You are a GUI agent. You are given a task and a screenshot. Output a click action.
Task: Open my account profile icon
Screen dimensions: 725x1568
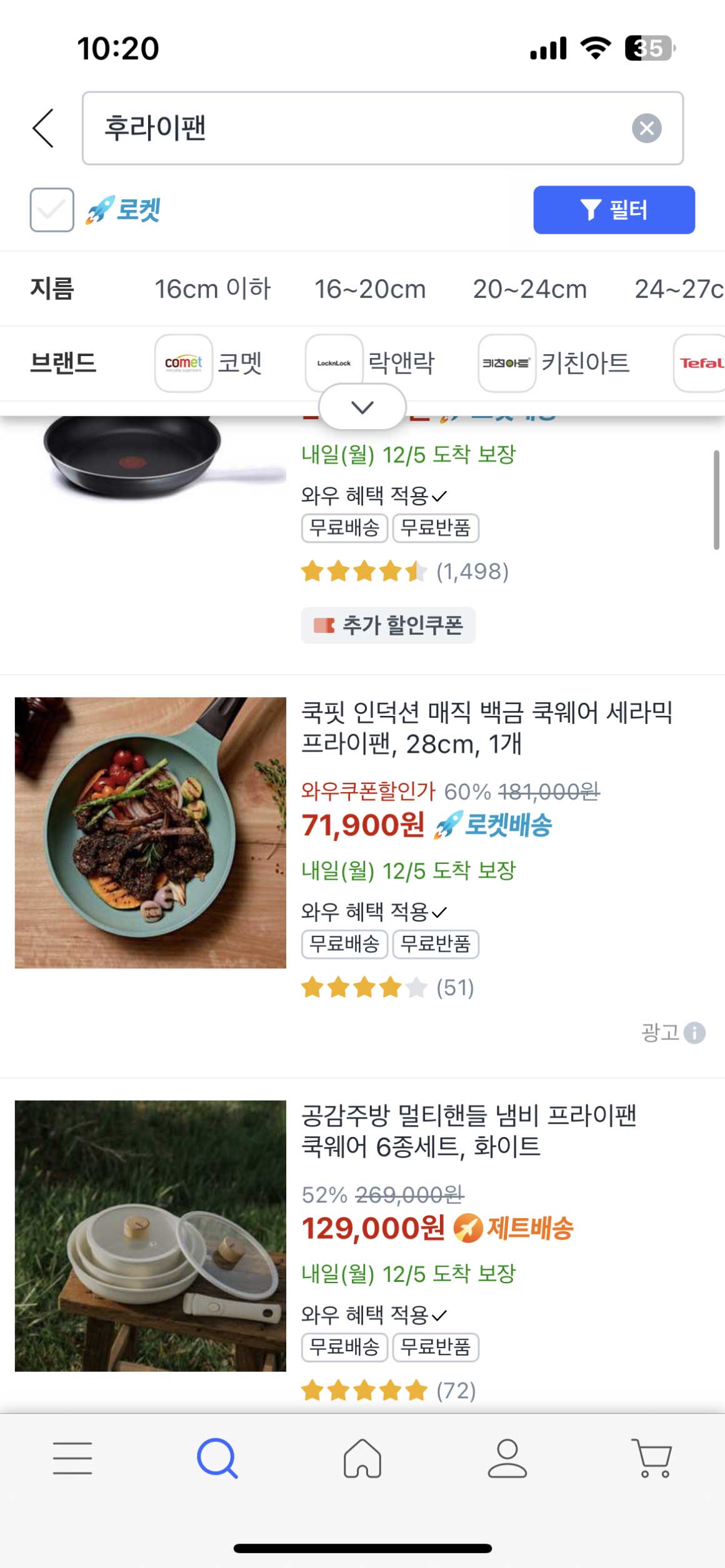click(507, 1458)
